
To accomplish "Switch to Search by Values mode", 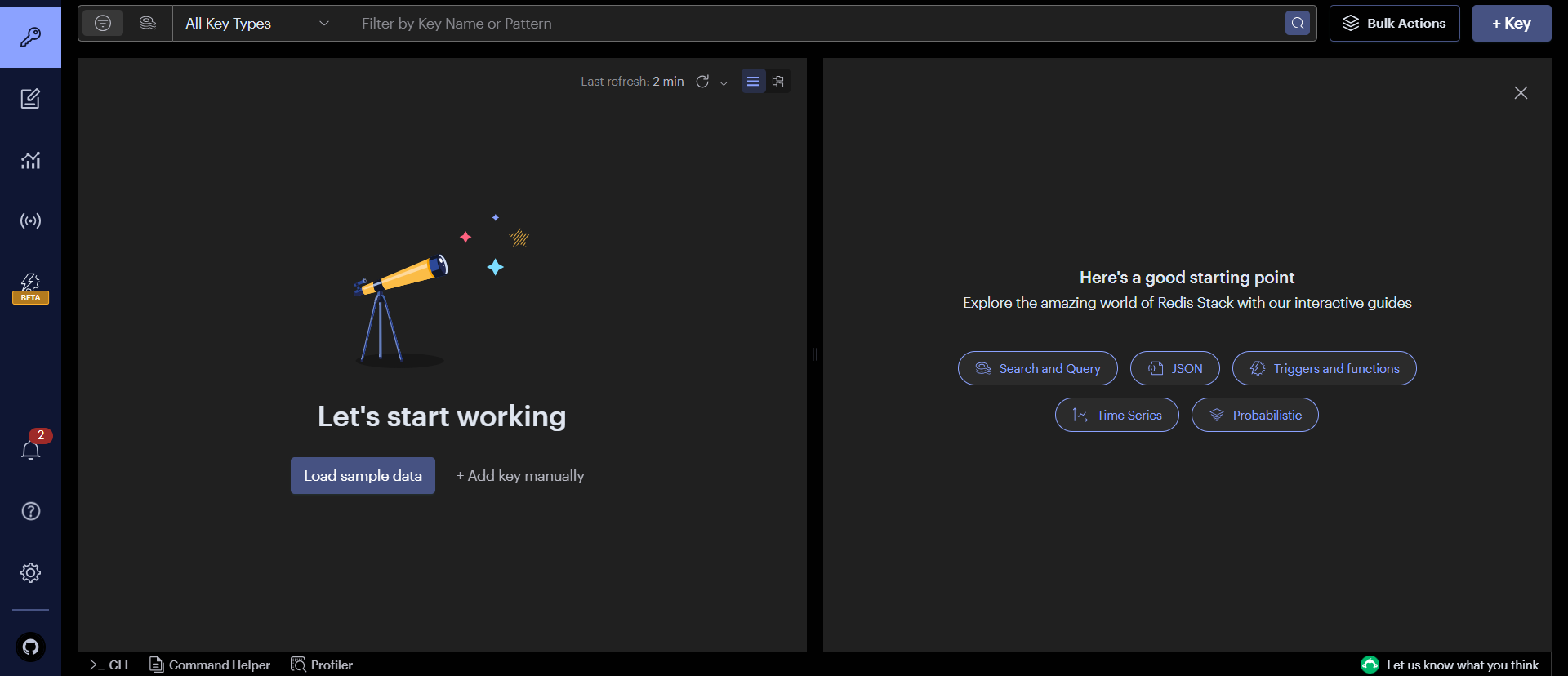I will pos(148,23).
